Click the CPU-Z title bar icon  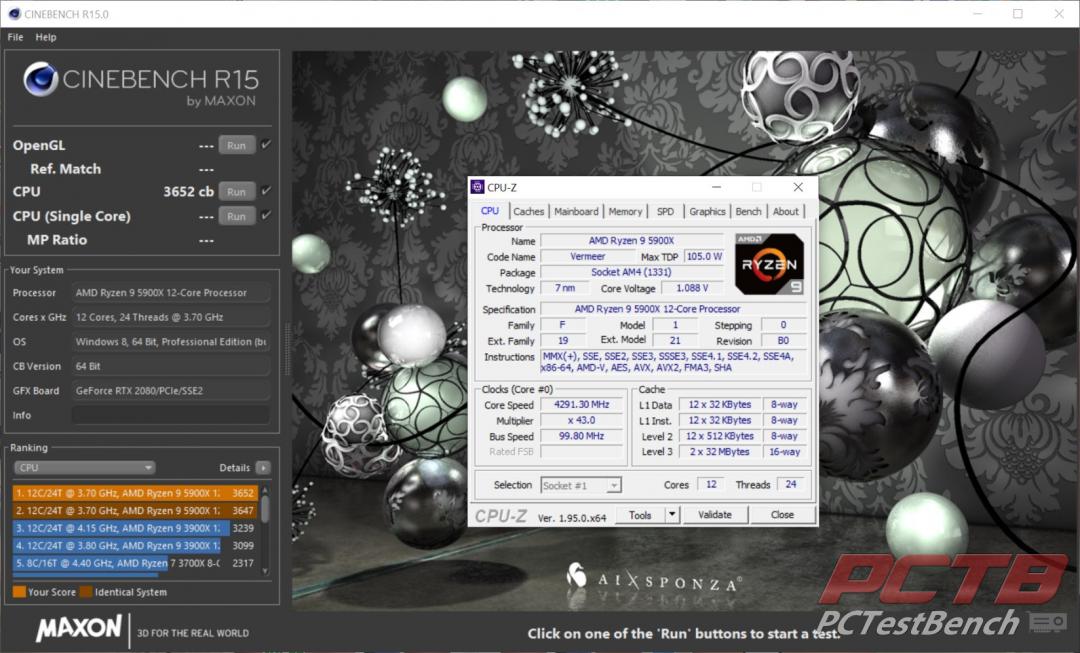tap(477, 187)
